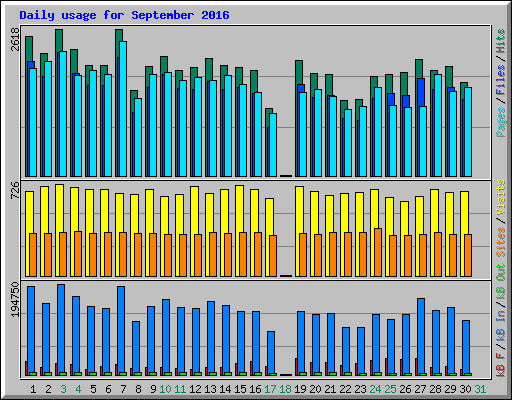Click the 'Visits' legend label
The image size is (512, 400).
click(501, 197)
